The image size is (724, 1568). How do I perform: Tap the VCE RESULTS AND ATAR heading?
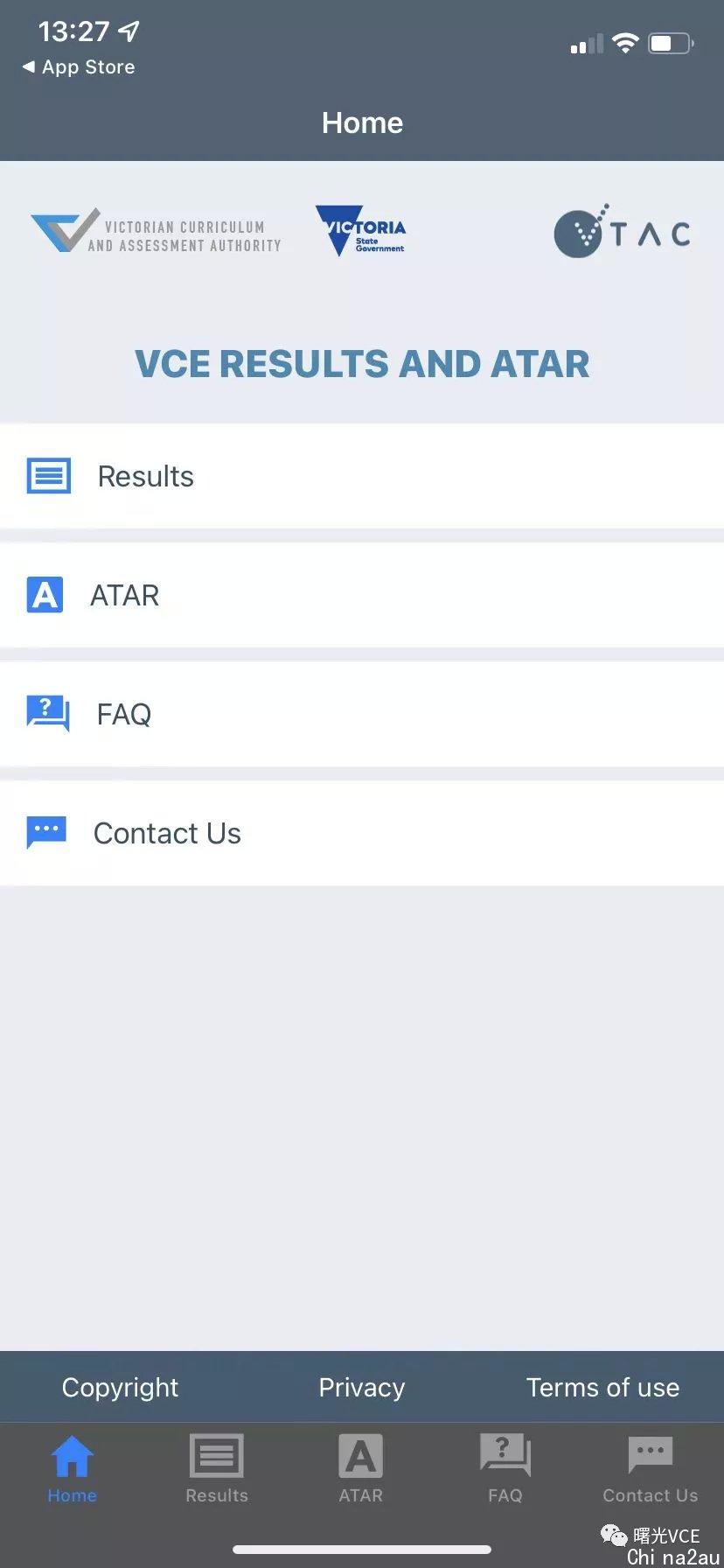[362, 364]
